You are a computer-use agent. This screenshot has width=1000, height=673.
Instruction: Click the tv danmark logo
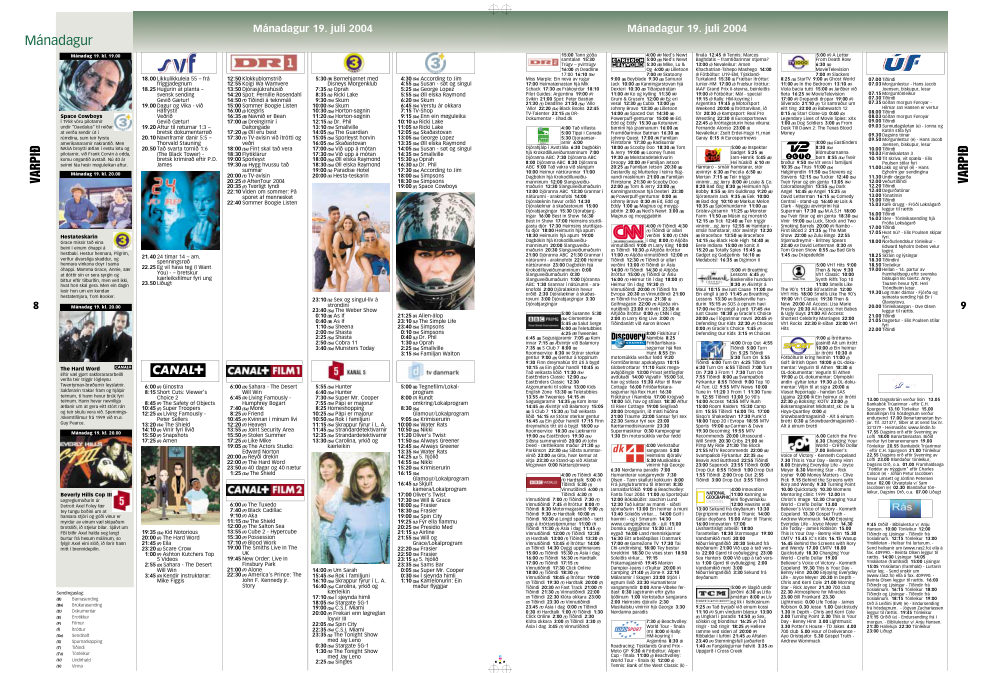point(434,371)
